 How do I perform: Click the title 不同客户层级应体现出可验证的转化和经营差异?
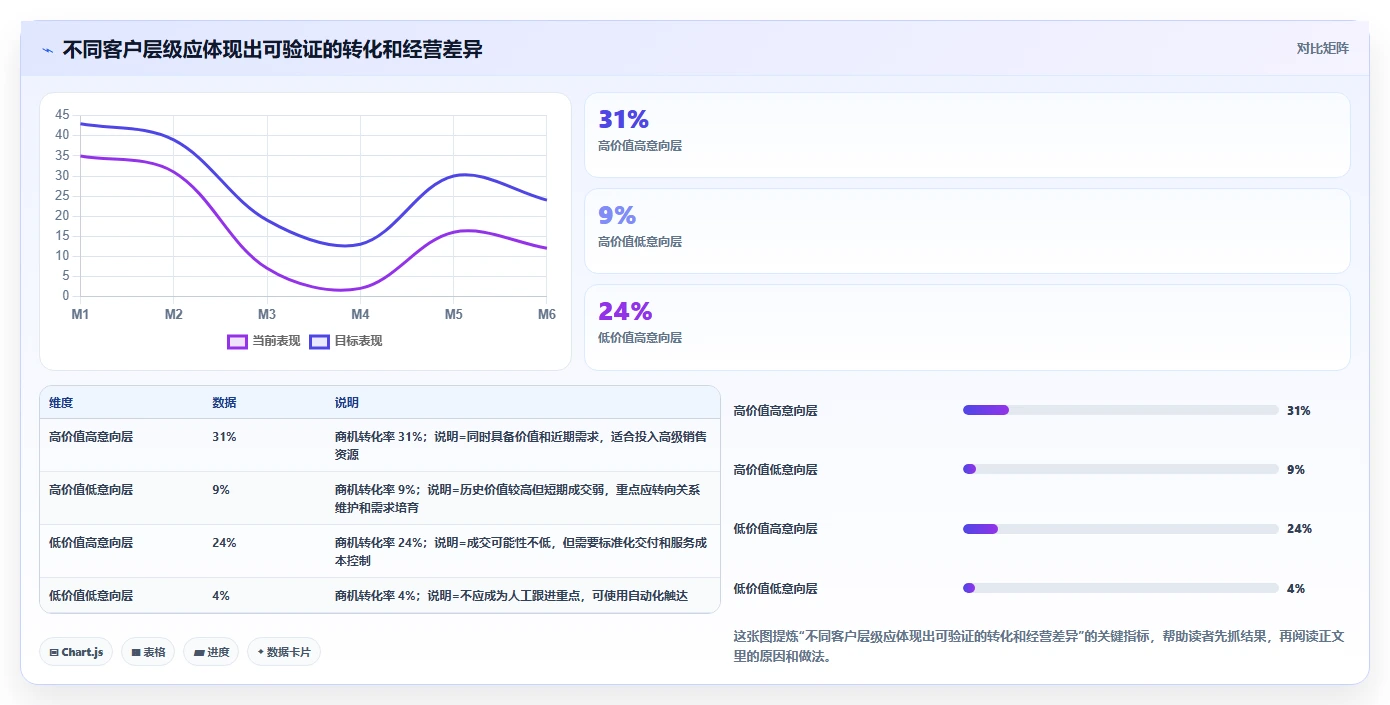[272, 49]
